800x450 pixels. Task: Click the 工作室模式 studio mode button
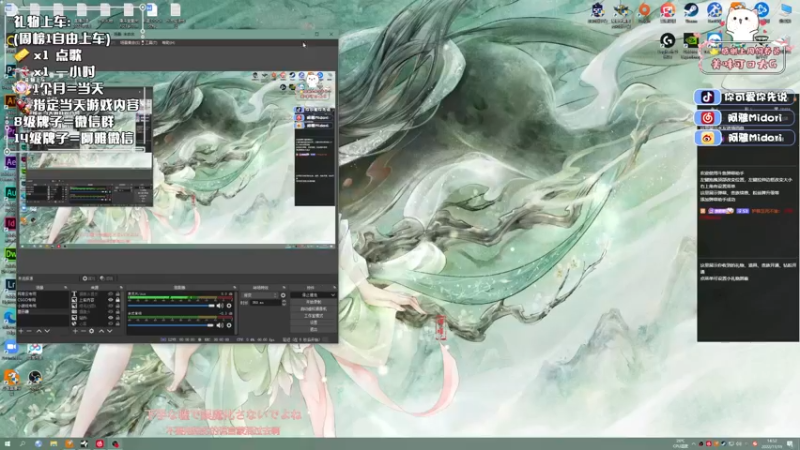313,316
